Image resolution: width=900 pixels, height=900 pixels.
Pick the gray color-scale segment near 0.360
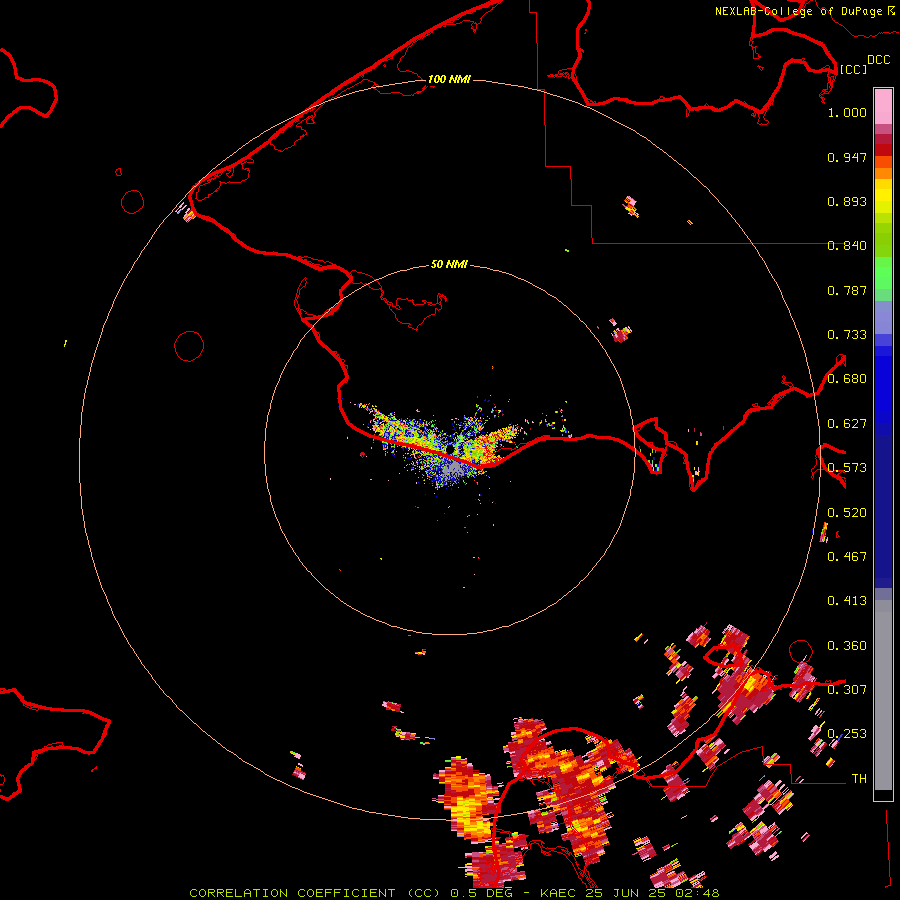tap(883, 695)
